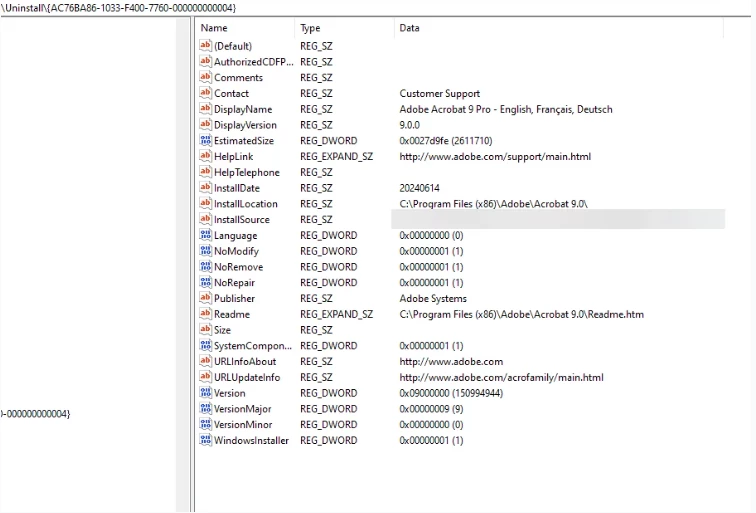756x513 pixels.
Task: Select the Size string icon
Action: point(205,330)
